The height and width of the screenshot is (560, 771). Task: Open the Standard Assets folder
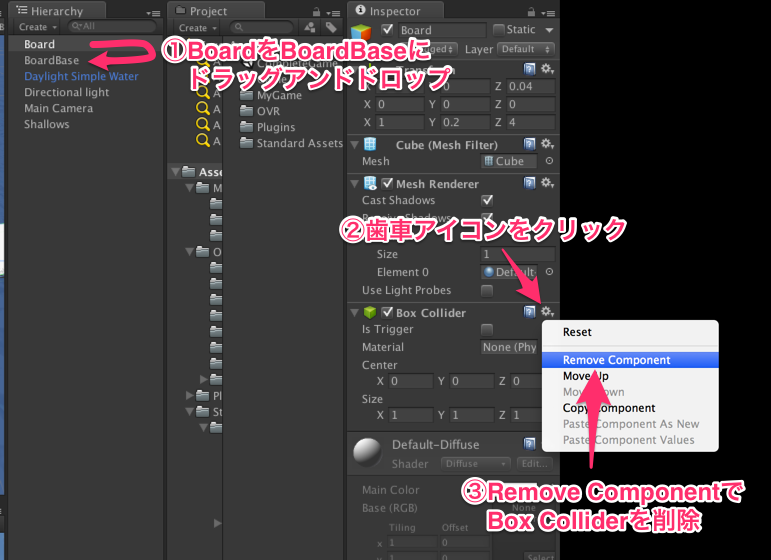tap(291, 143)
